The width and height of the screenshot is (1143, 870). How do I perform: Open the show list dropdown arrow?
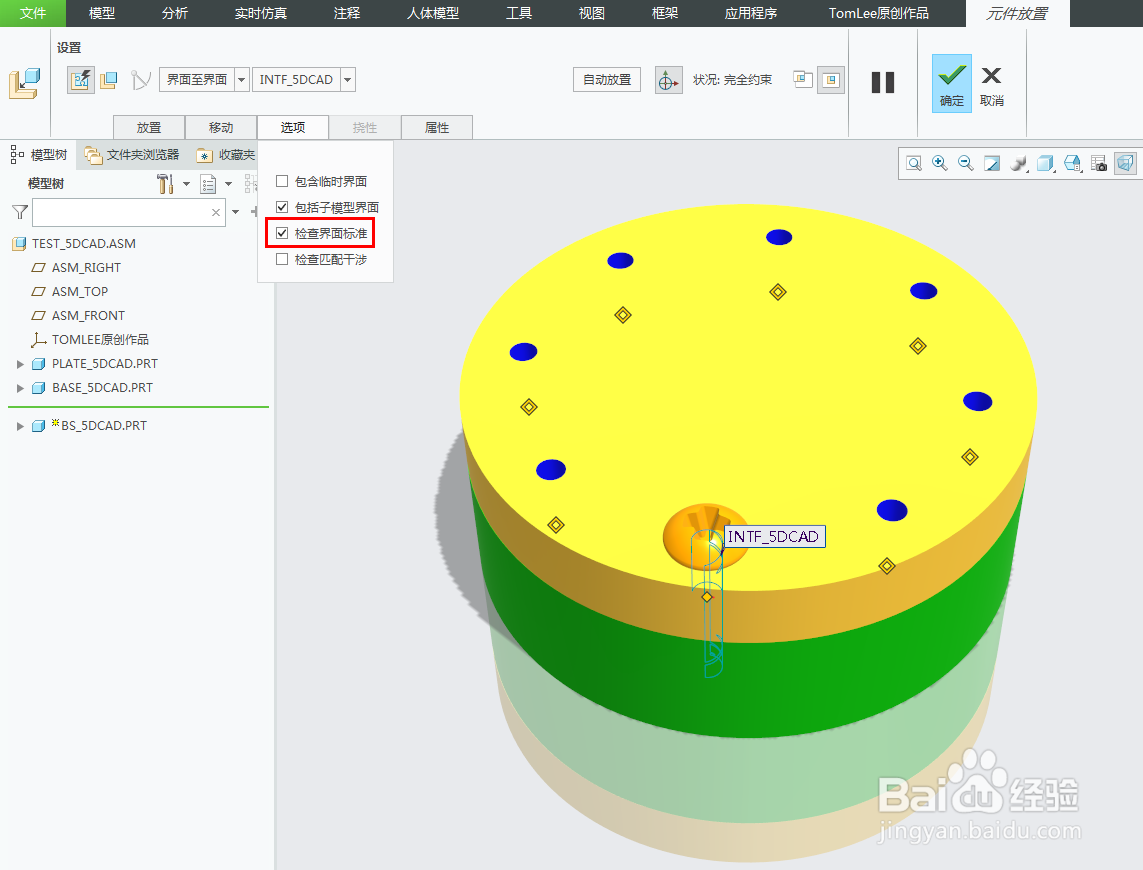pyautogui.click(x=229, y=184)
